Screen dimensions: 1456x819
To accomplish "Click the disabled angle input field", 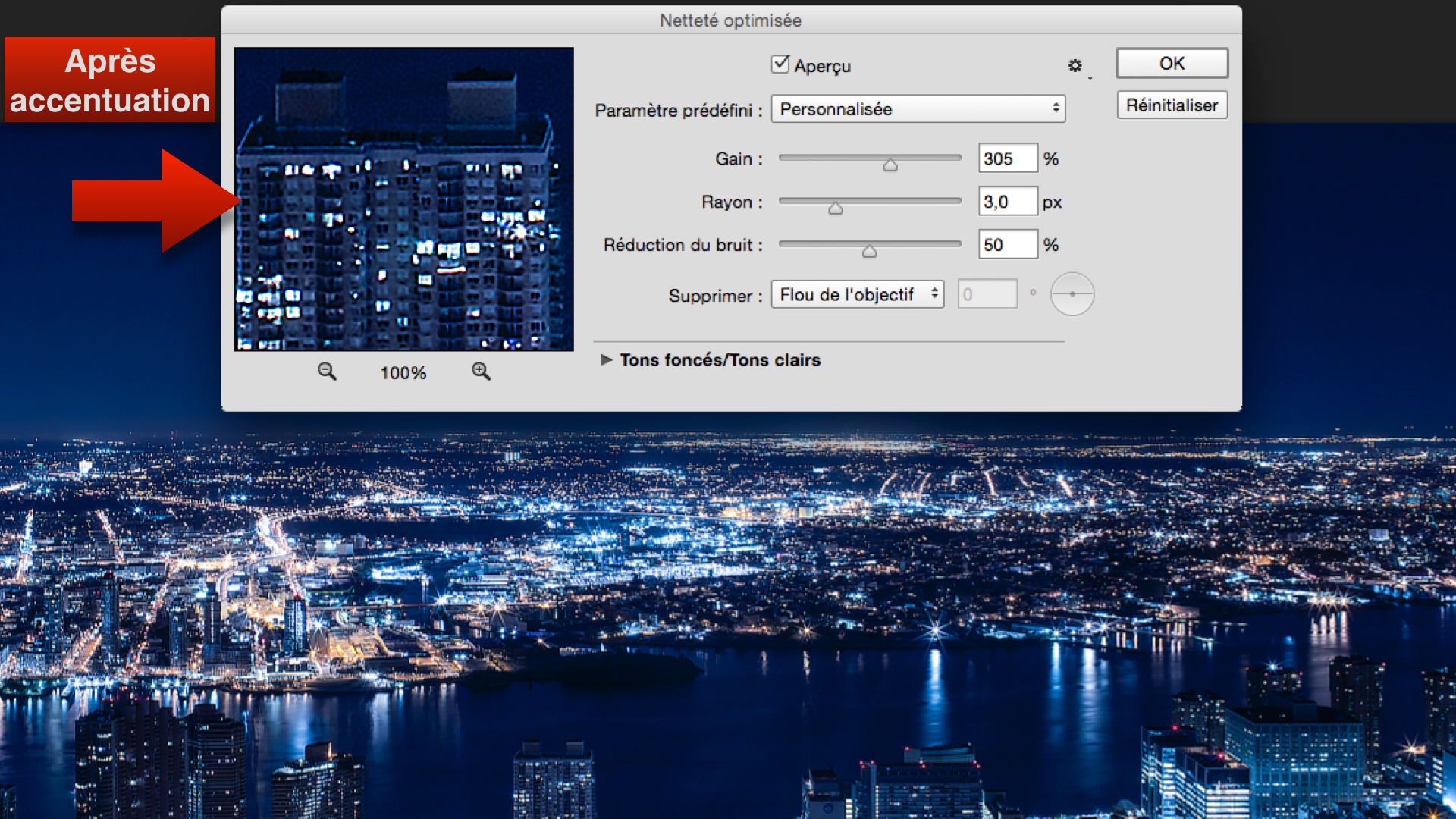I will click(x=987, y=294).
